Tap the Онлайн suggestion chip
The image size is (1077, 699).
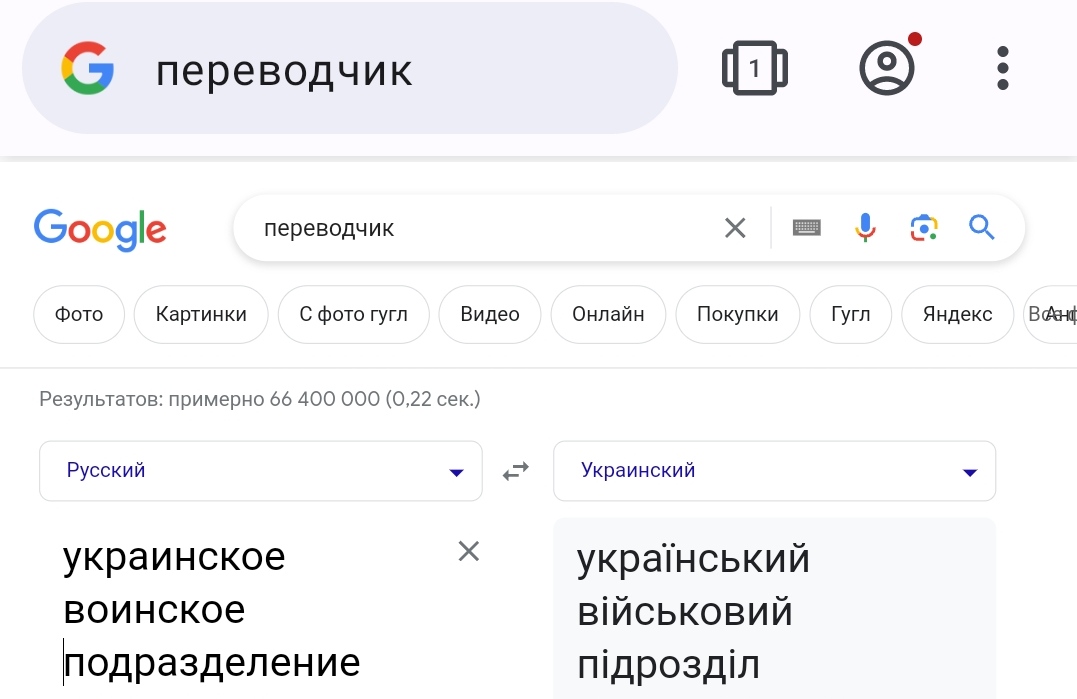point(608,314)
